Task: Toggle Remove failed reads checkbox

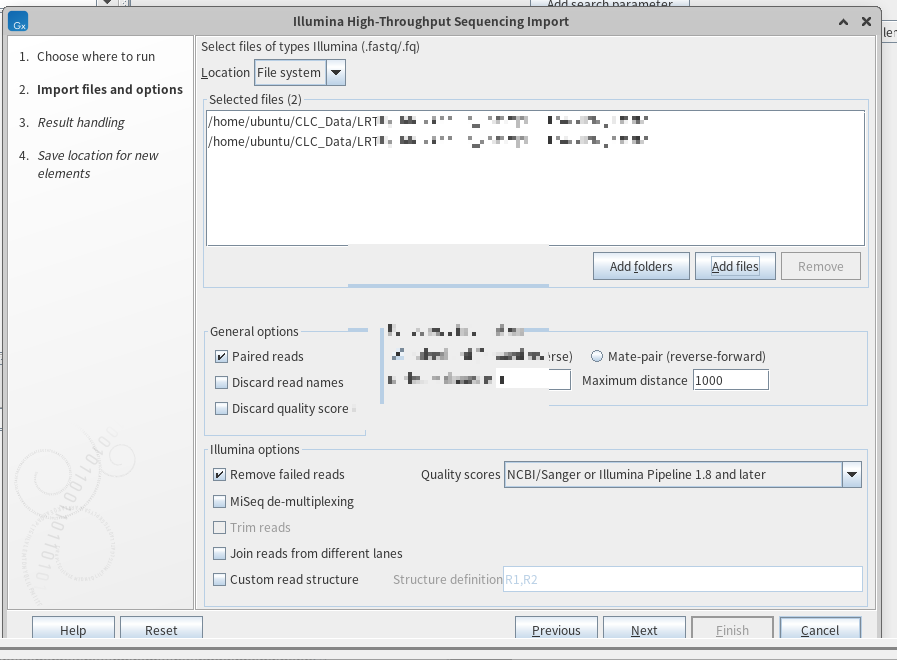Action: pos(219,475)
